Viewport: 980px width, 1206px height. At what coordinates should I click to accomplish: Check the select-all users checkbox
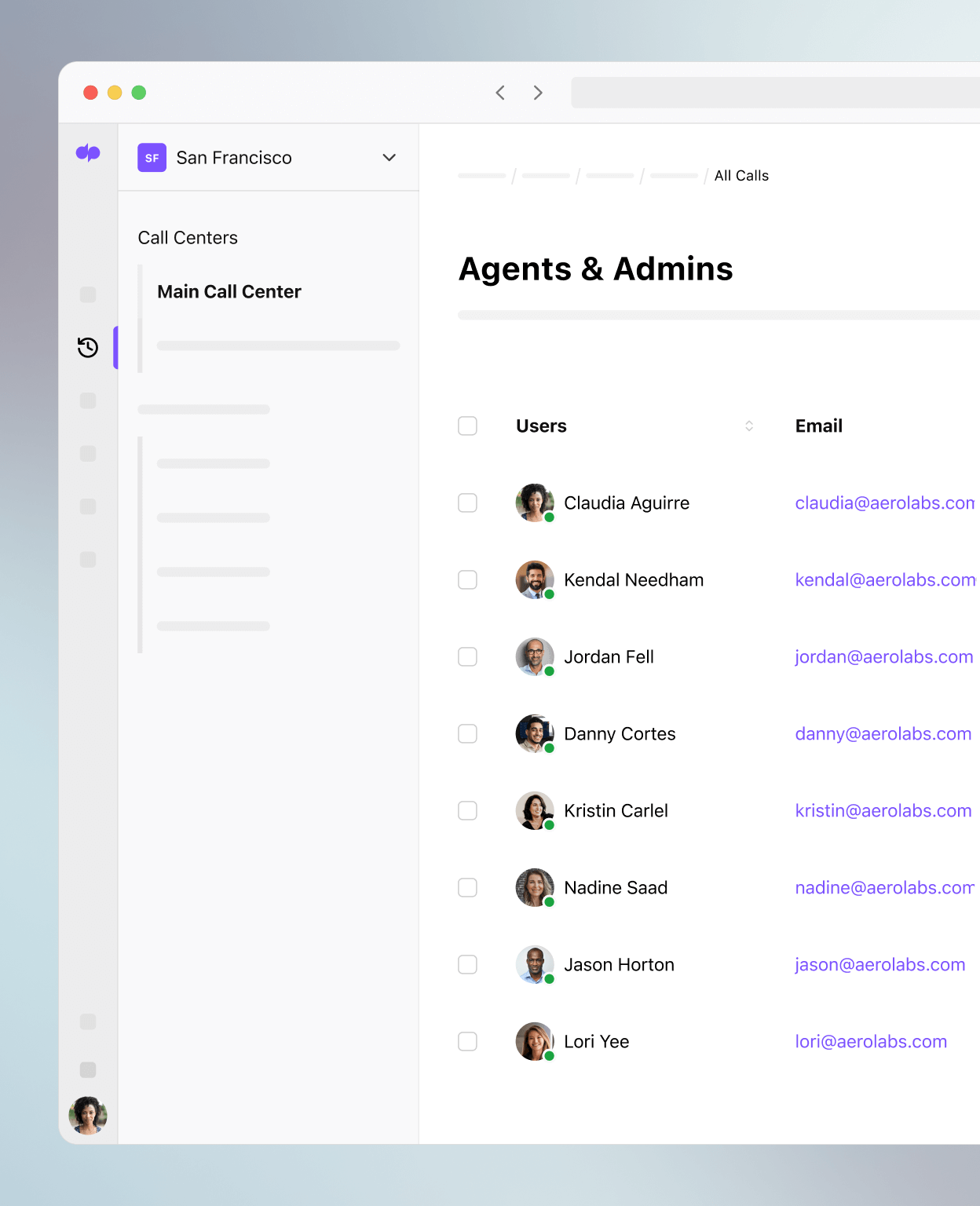coord(467,426)
